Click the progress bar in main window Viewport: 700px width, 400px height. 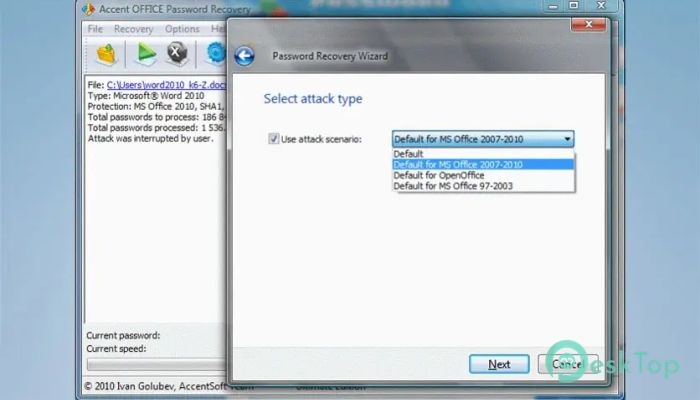tap(156, 364)
